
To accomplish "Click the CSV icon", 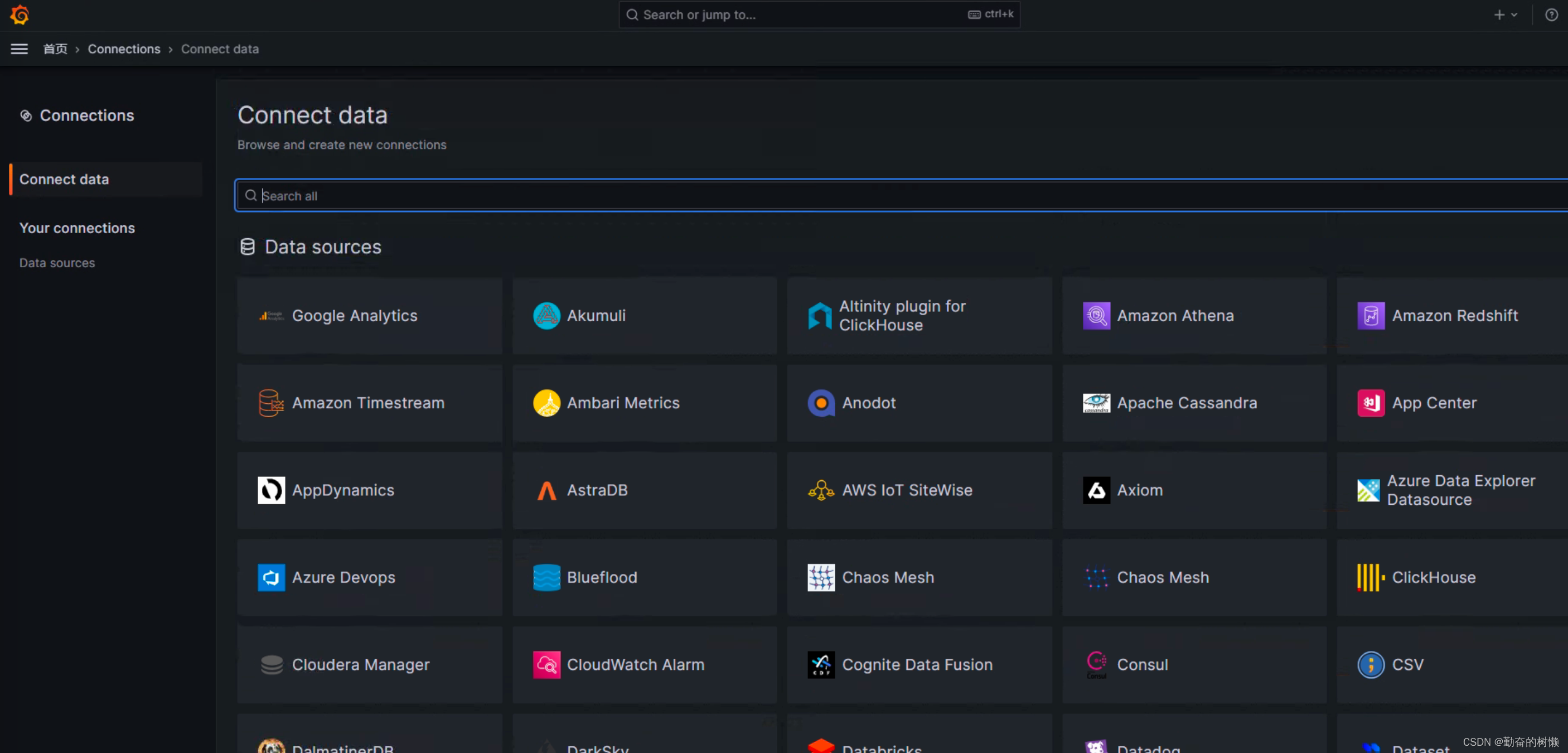I will click(x=1371, y=665).
